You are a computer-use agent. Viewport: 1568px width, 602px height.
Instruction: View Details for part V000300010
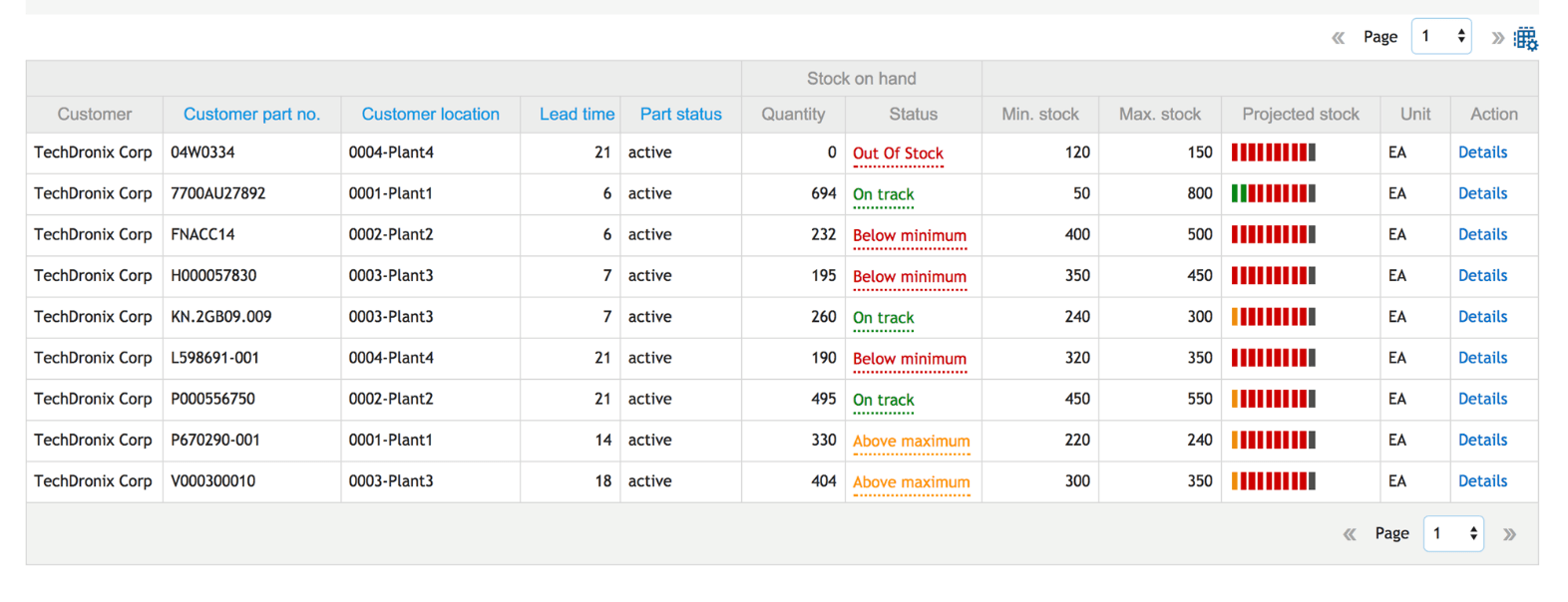click(x=1482, y=480)
